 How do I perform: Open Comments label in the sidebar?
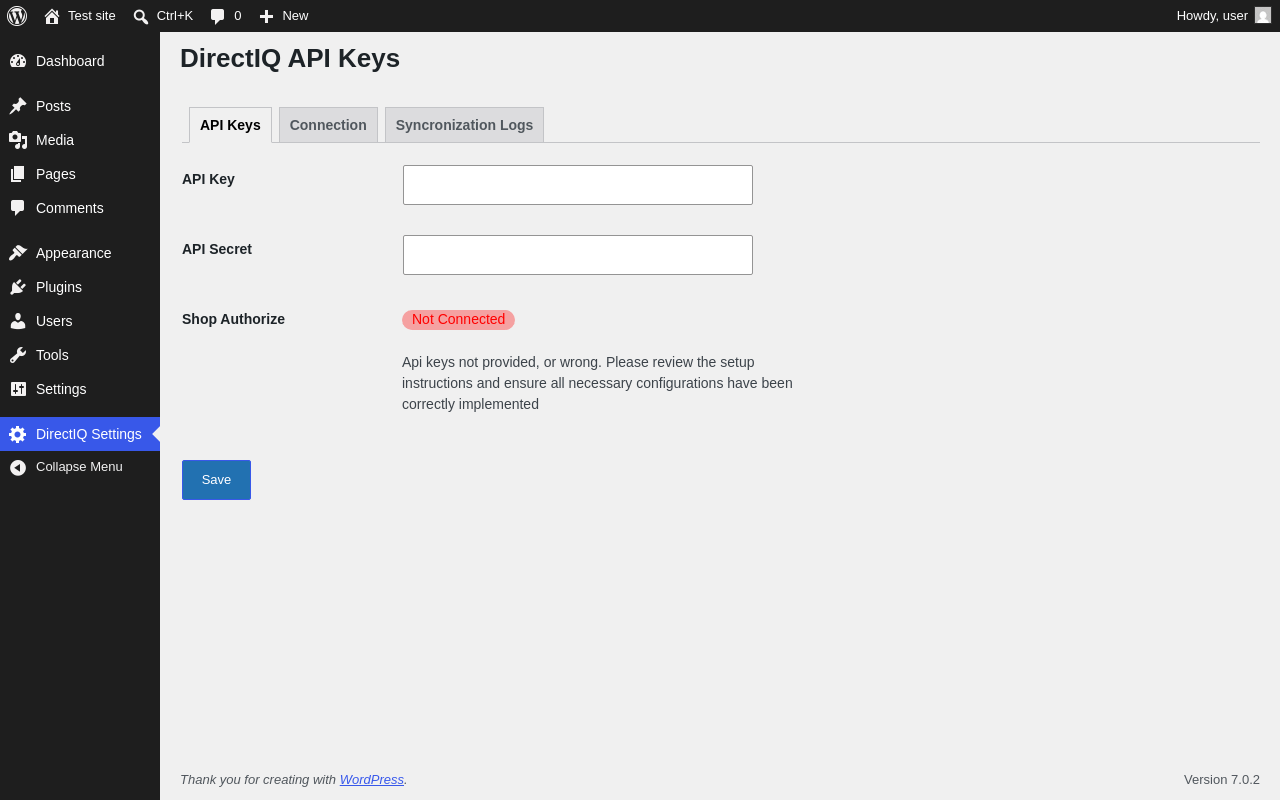(70, 208)
